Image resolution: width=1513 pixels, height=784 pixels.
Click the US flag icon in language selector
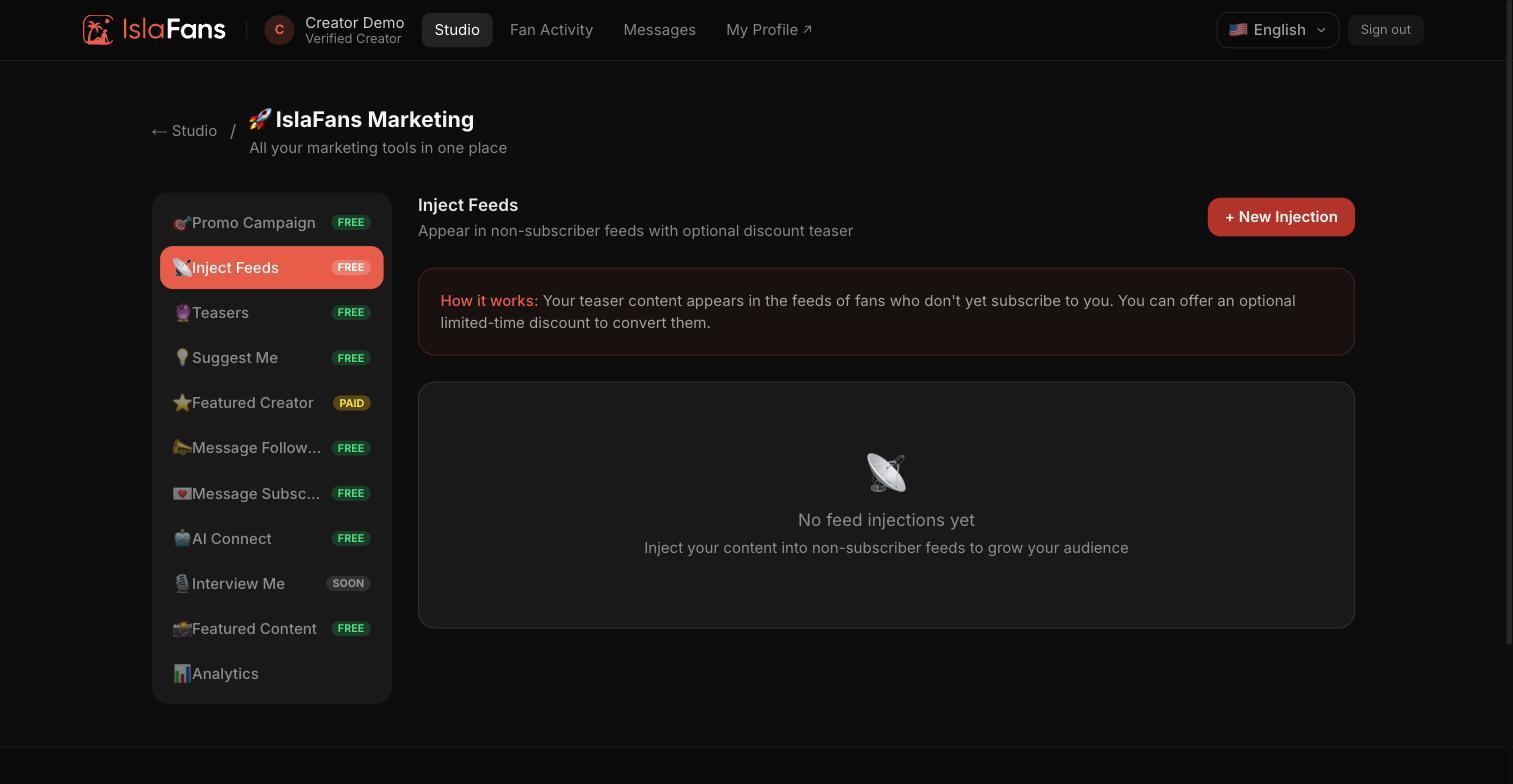click(x=1238, y=30)
